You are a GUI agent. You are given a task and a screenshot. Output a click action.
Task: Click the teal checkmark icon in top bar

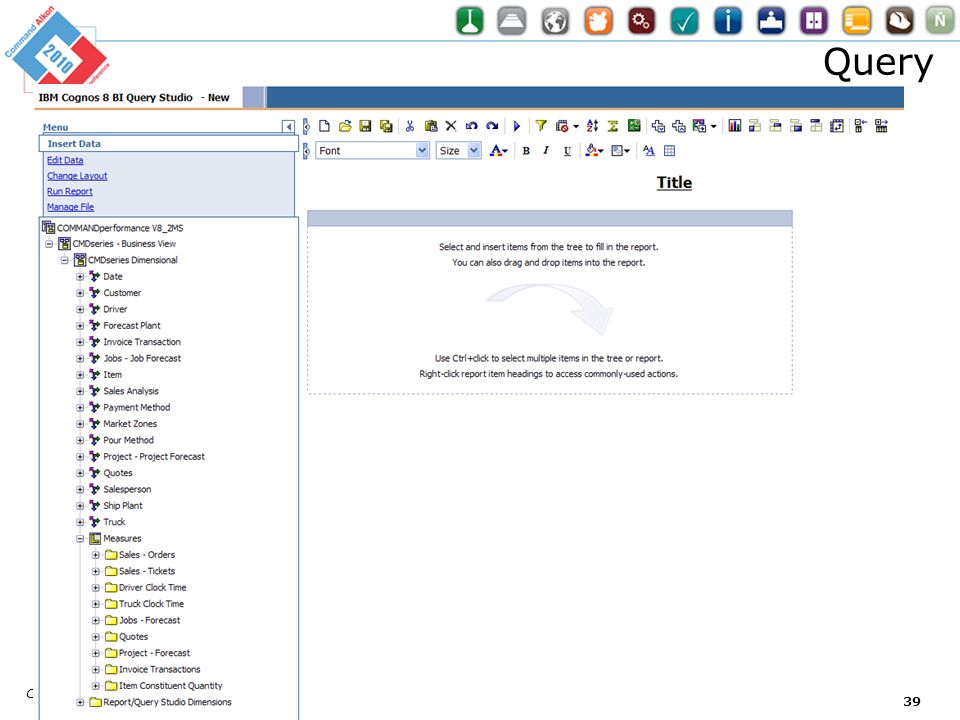coord(684,21)
